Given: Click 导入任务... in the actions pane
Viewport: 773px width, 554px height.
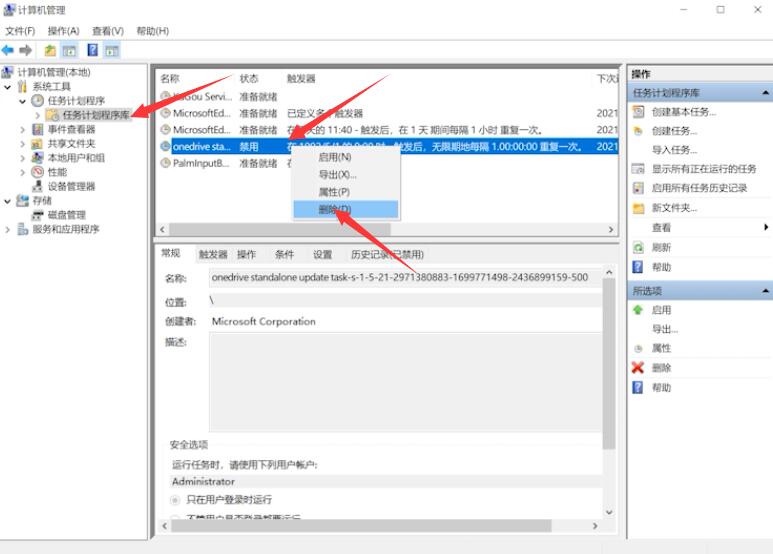Looking at the screenshot, I should pyautogui.click(x=674, y=150).
